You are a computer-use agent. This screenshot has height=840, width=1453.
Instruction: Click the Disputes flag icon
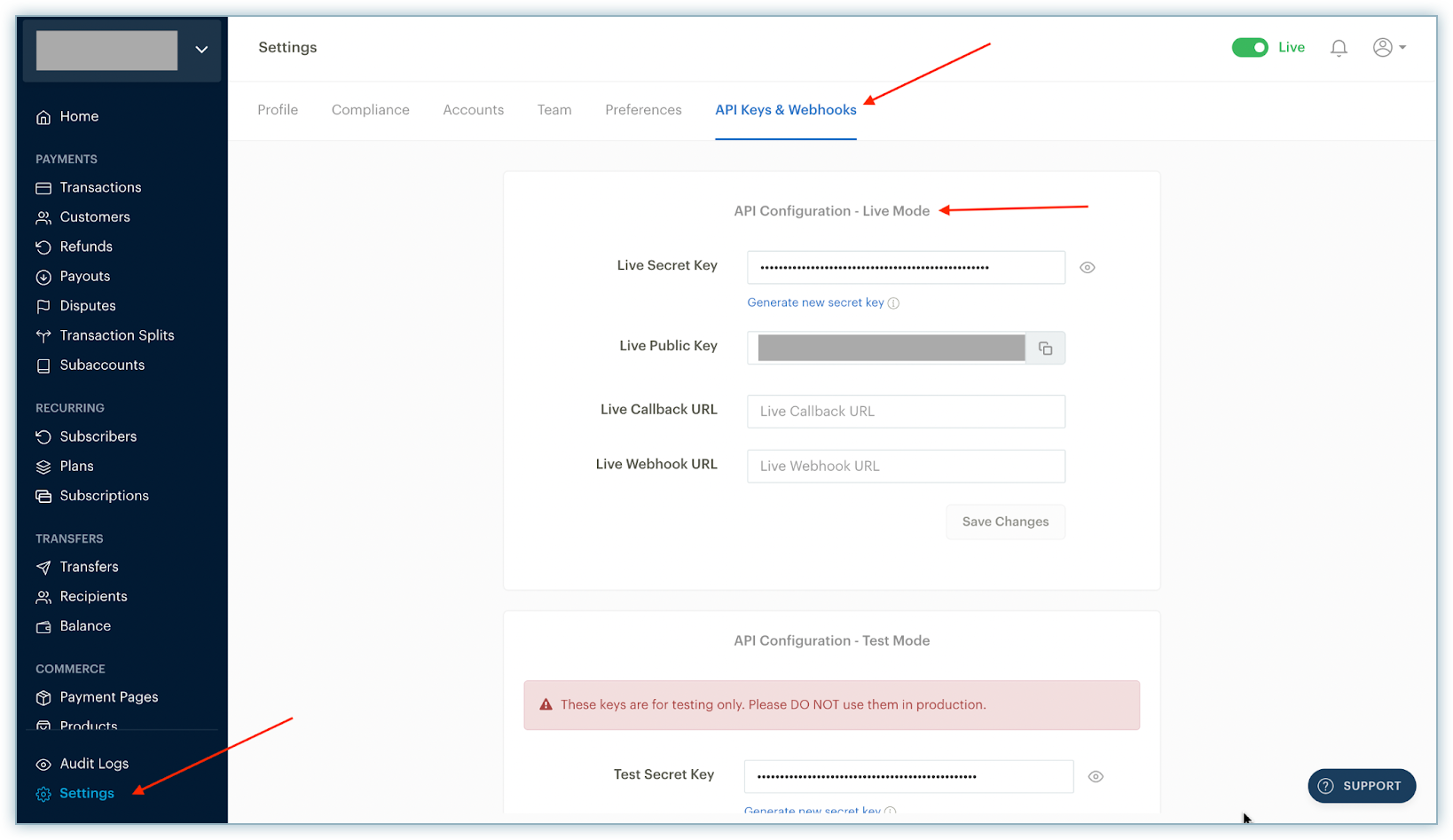(43, 306)
